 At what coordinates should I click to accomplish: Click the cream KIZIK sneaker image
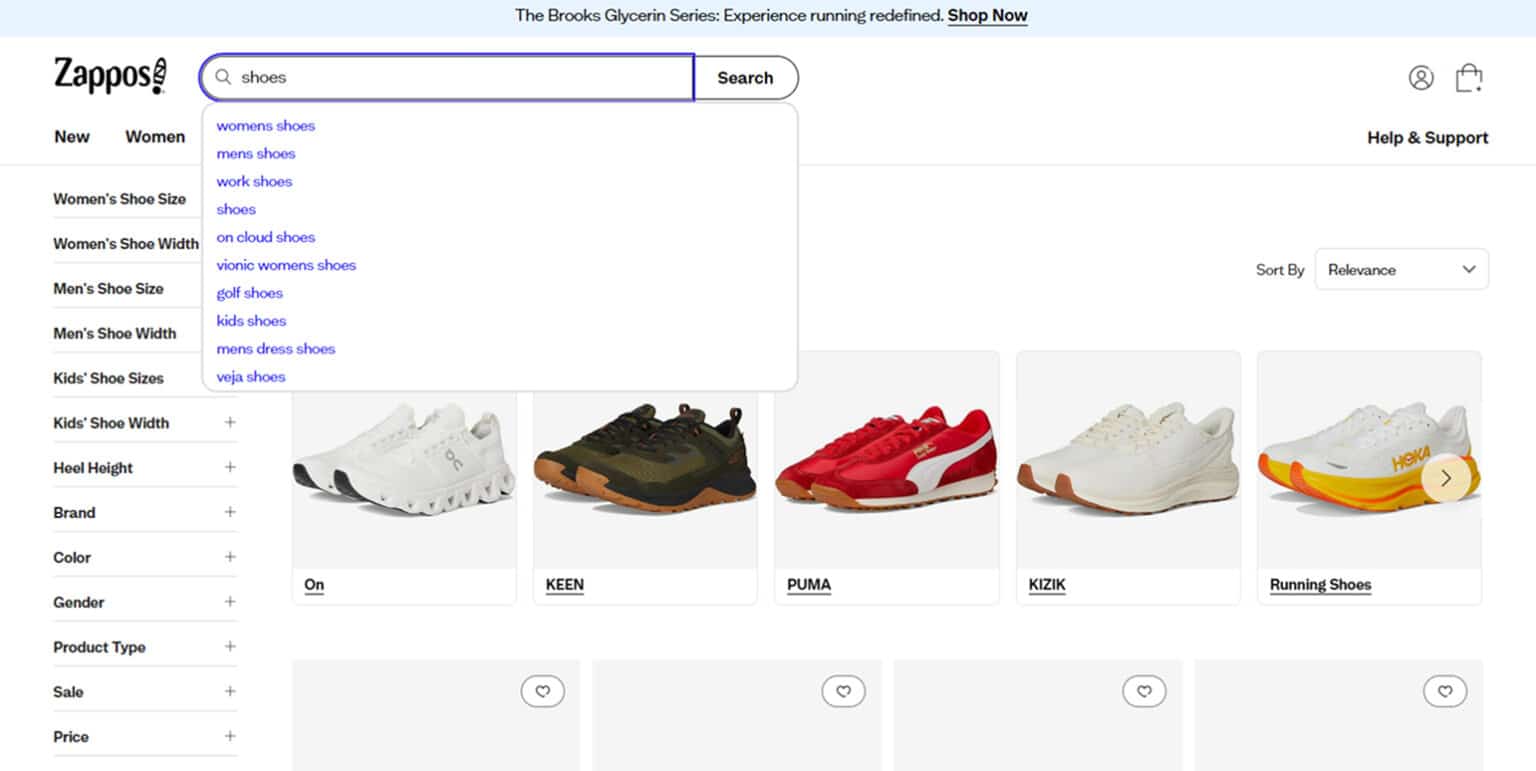[x=1128, y=458]
